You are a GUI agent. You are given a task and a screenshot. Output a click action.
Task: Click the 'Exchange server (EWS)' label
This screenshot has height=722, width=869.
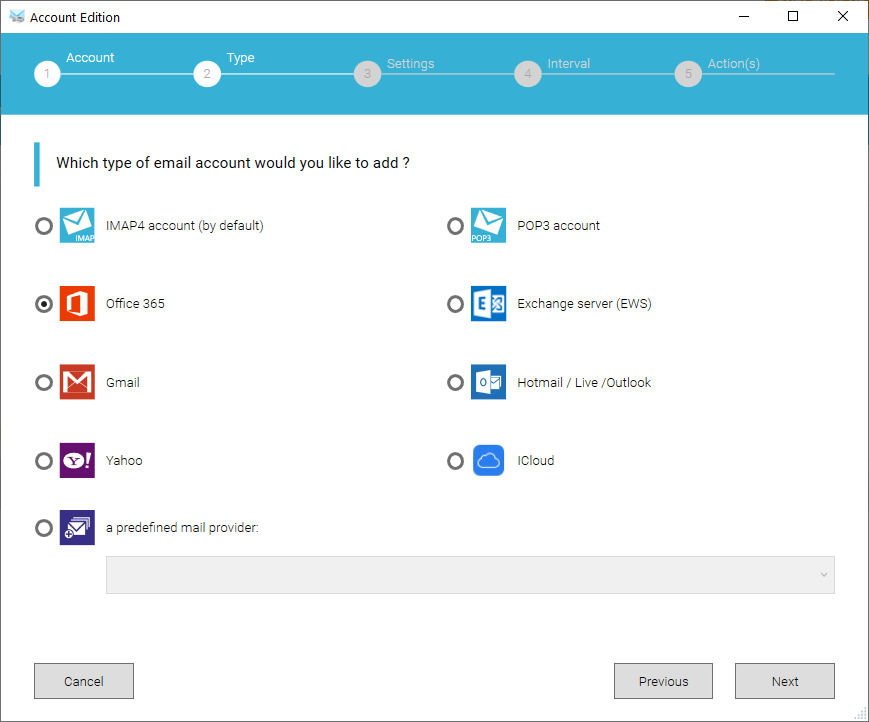(584, 304)
